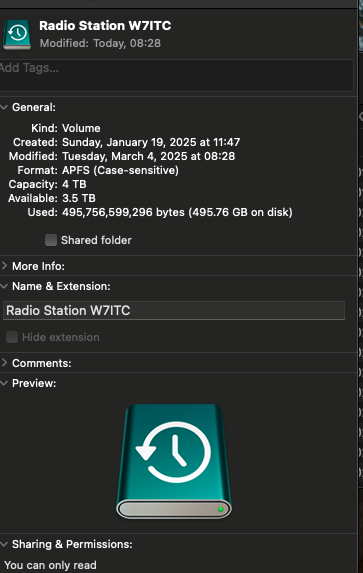Collapse the Name & Extension section
Viewport: 363px width, 573px height.
[x=4, y=286]
